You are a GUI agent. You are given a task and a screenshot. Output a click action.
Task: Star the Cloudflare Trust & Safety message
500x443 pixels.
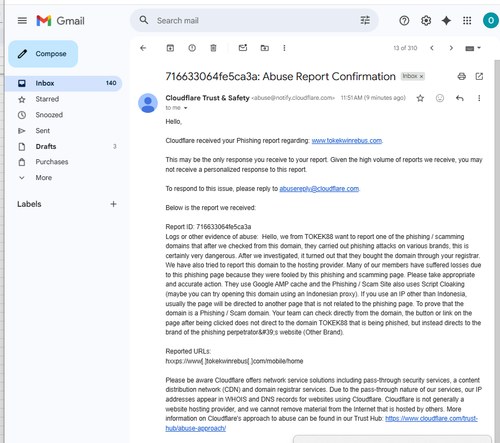(x=420, y=98)
